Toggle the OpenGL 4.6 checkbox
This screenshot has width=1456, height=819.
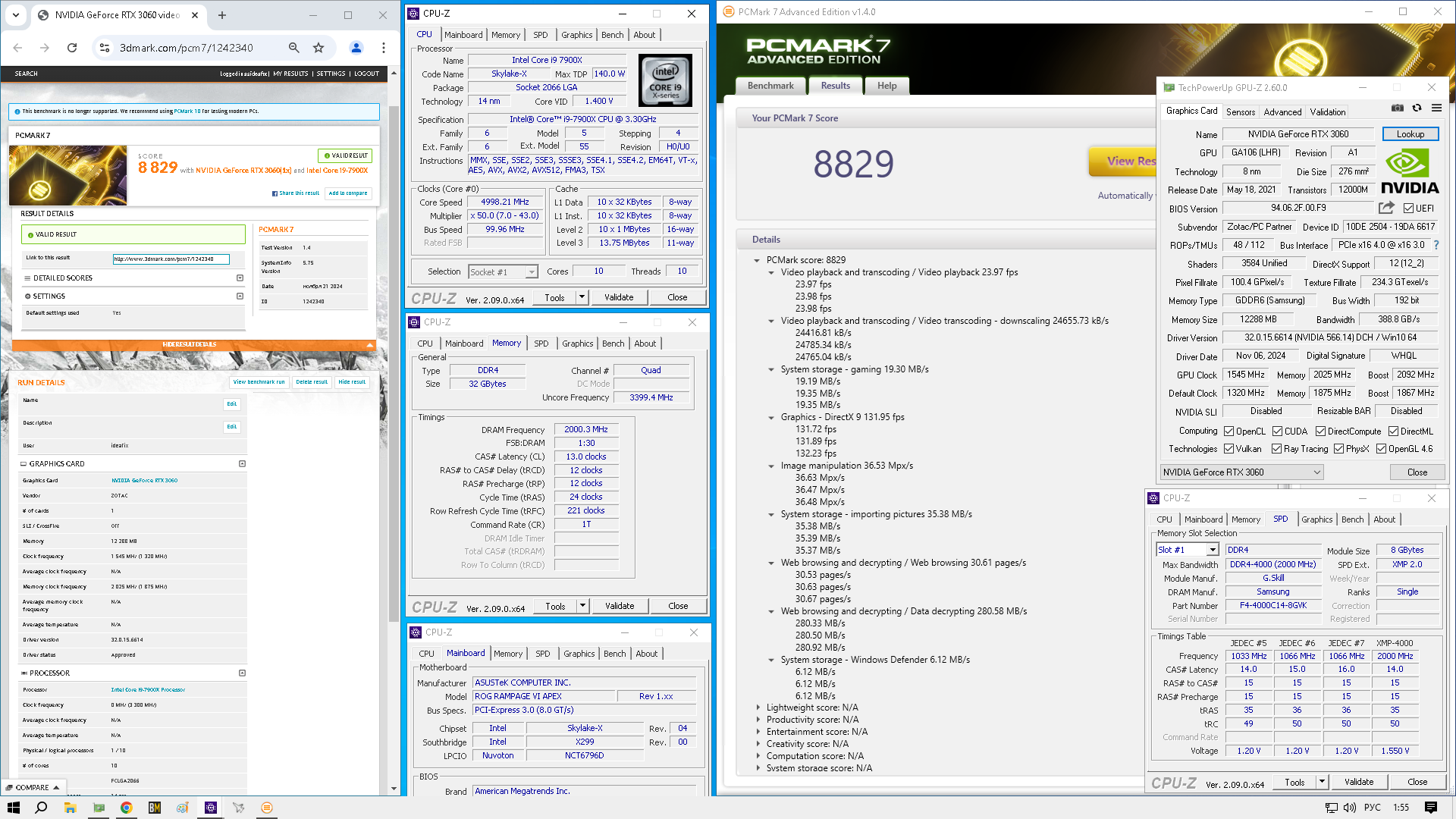click(1382, 449)
